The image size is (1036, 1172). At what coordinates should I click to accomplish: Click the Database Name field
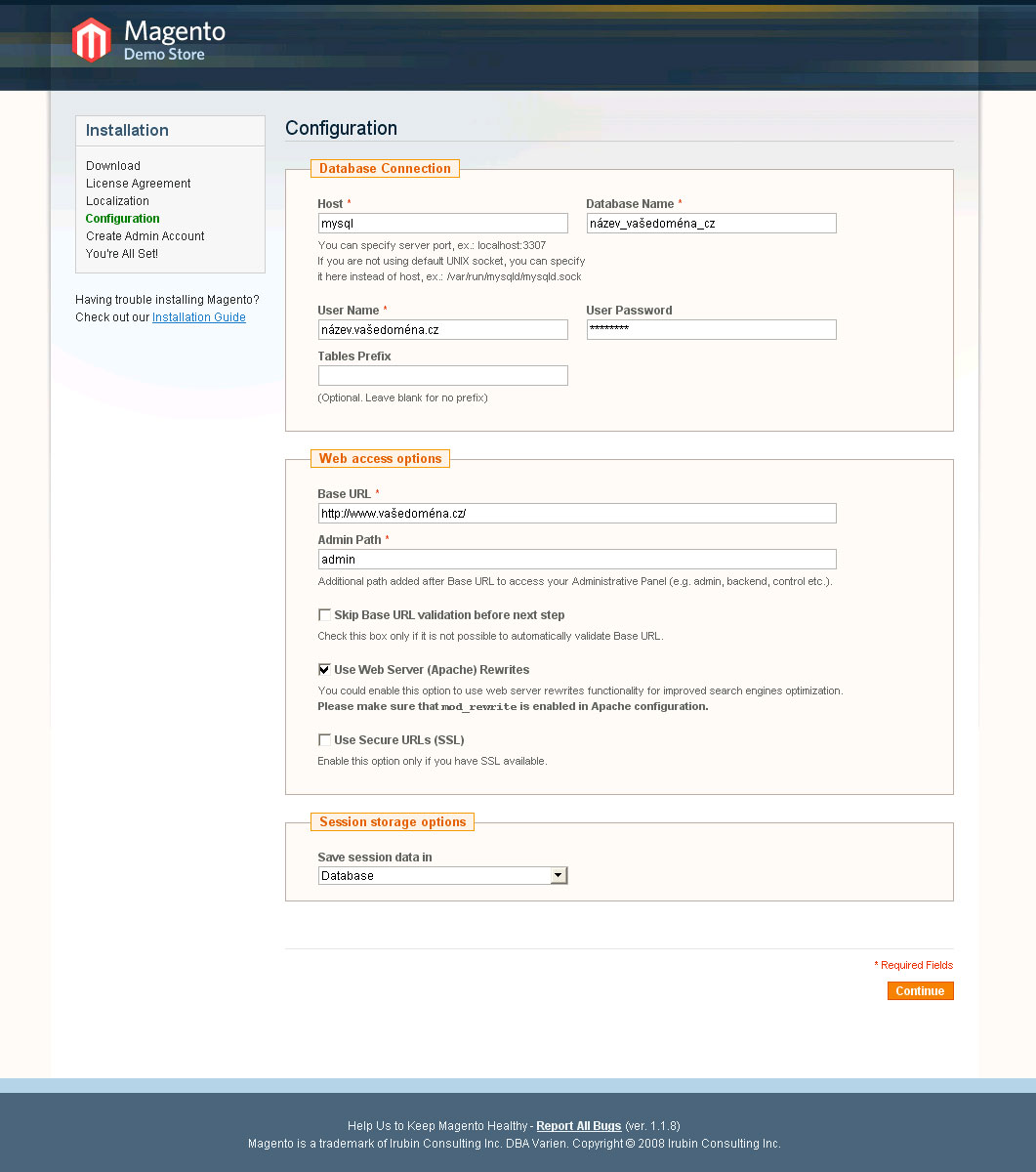(x=712, y=223)
